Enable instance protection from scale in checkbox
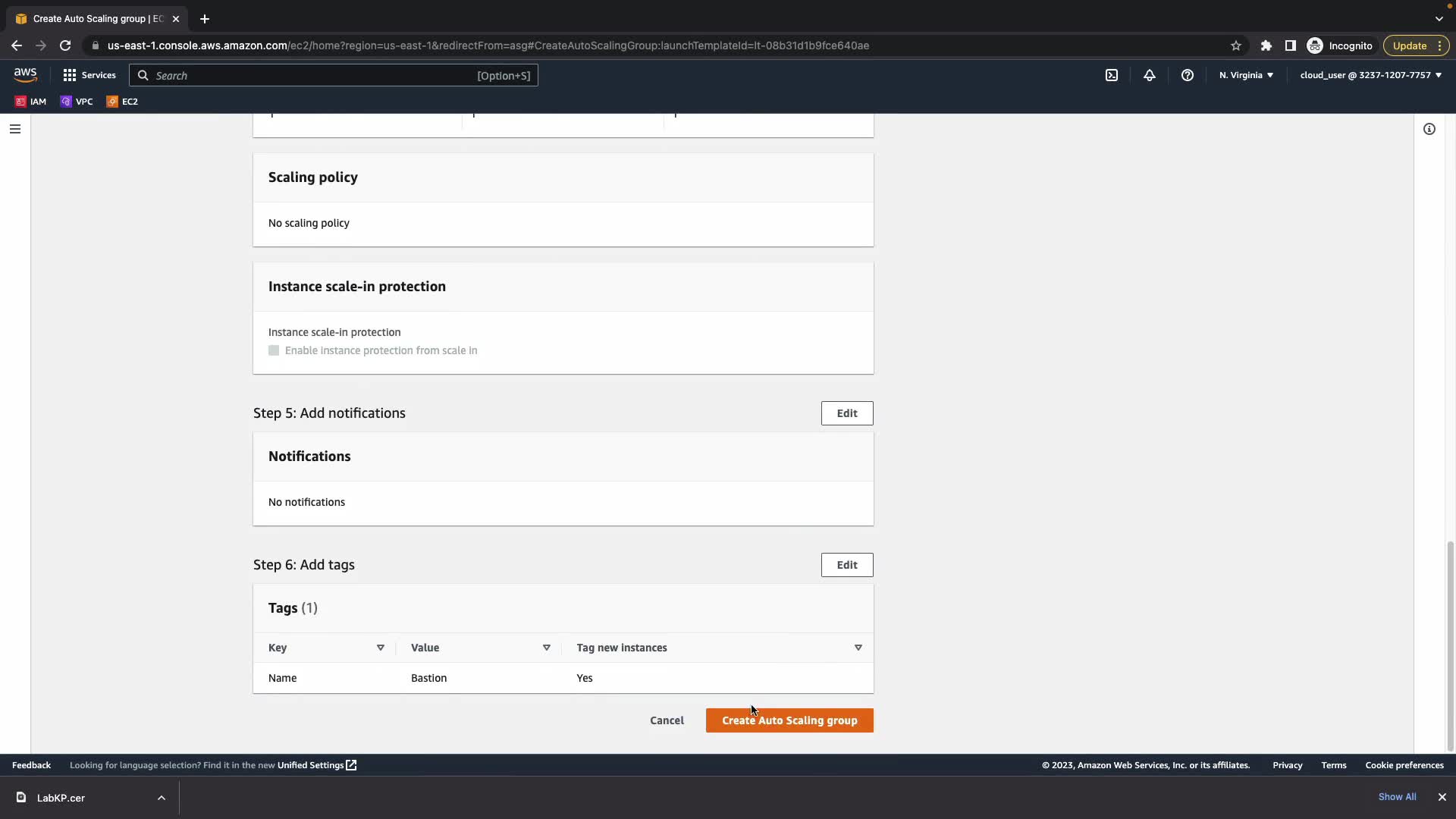The image size is (1456, 819). pyautogui.click(x=274, y=350)
